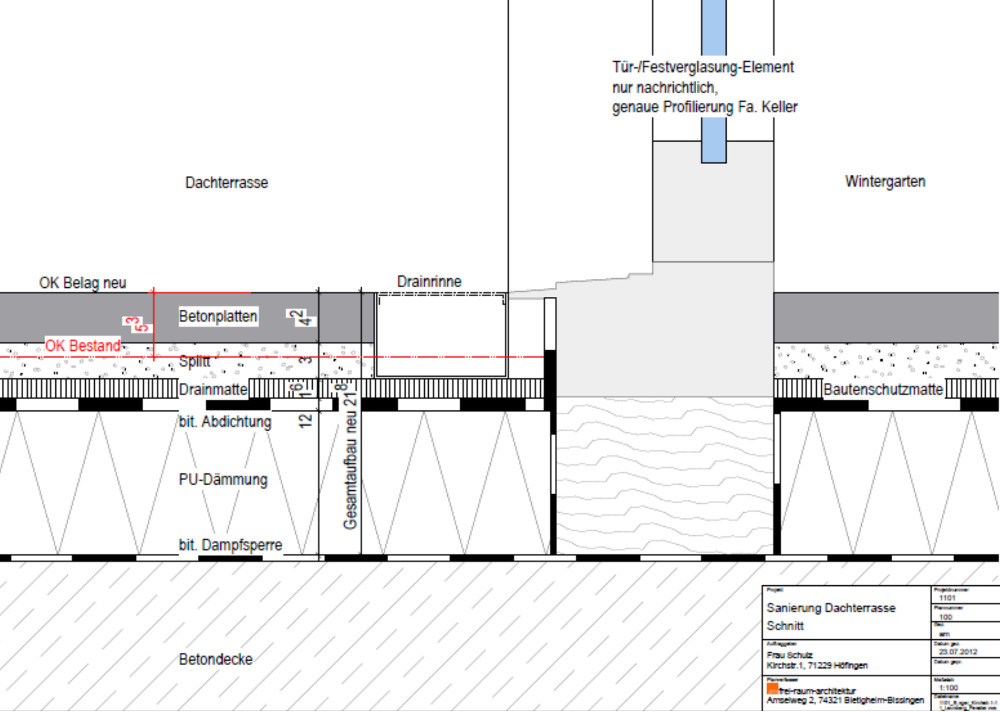Select the 'Drainrinne' label
1000x712 pixels.
coord(429,282)
